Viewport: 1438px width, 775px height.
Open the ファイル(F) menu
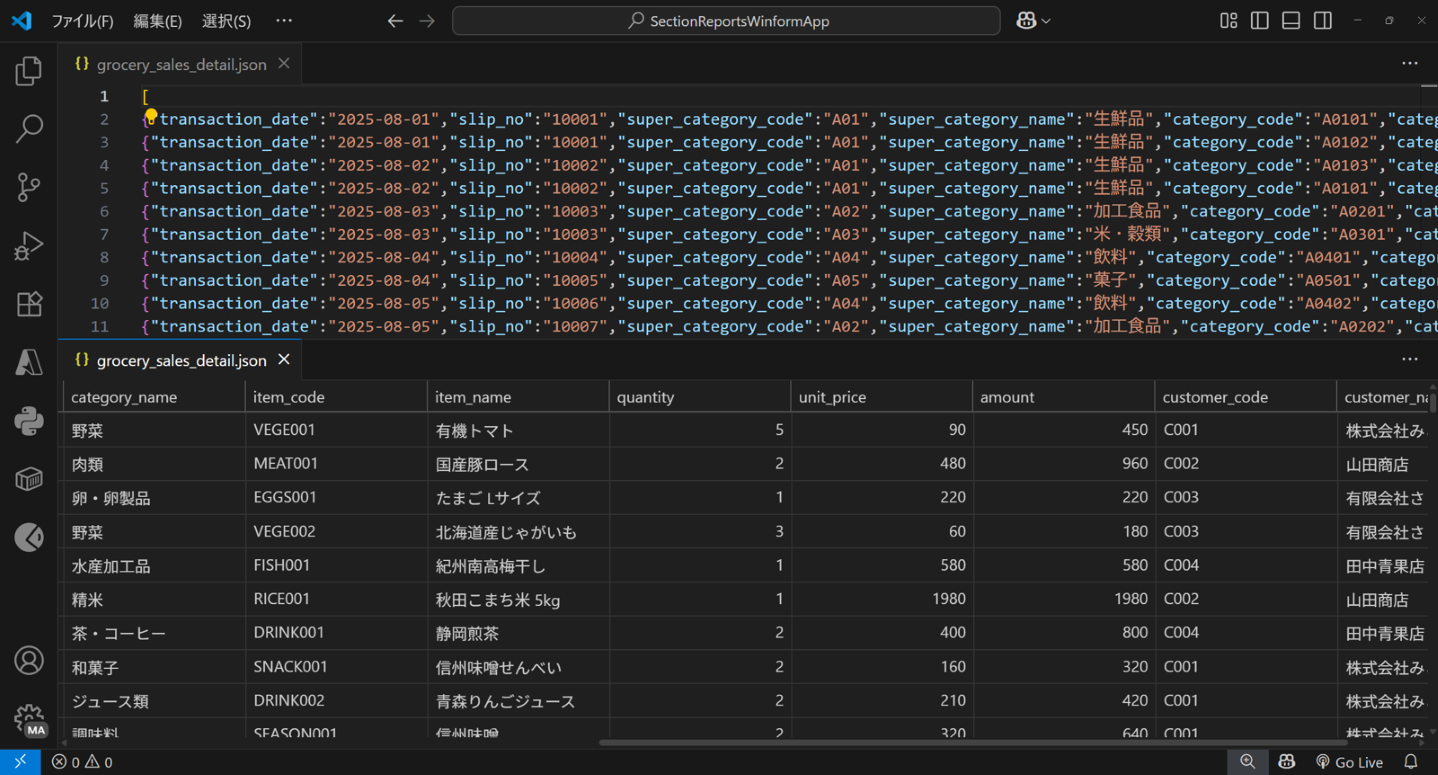pyautogui.click(x=82, y=21)
